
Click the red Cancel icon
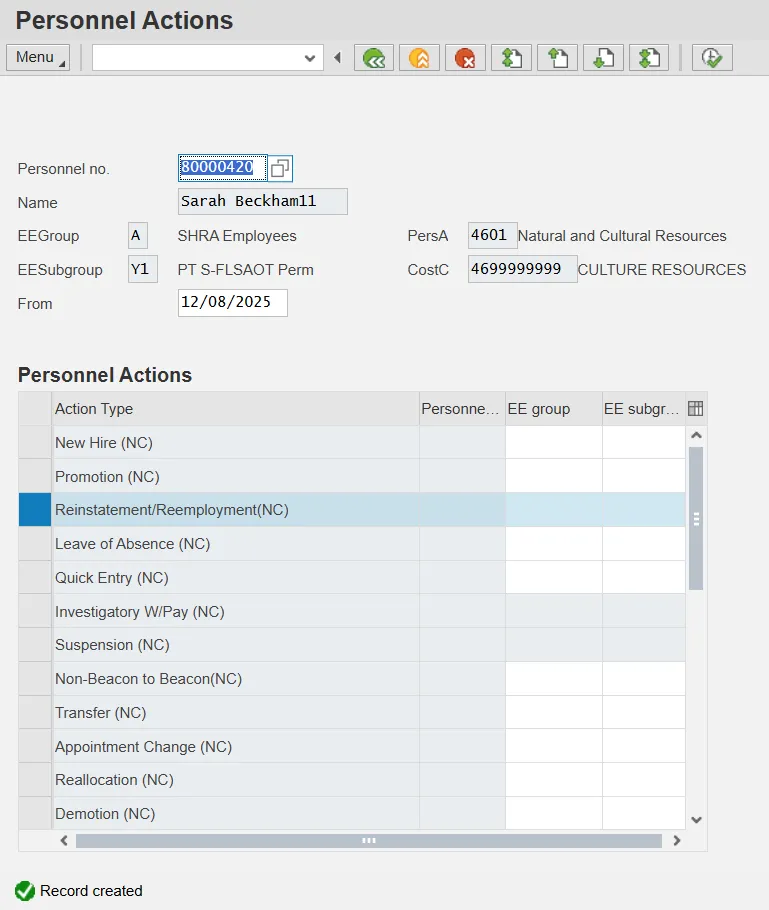click(x=465, y=58)
